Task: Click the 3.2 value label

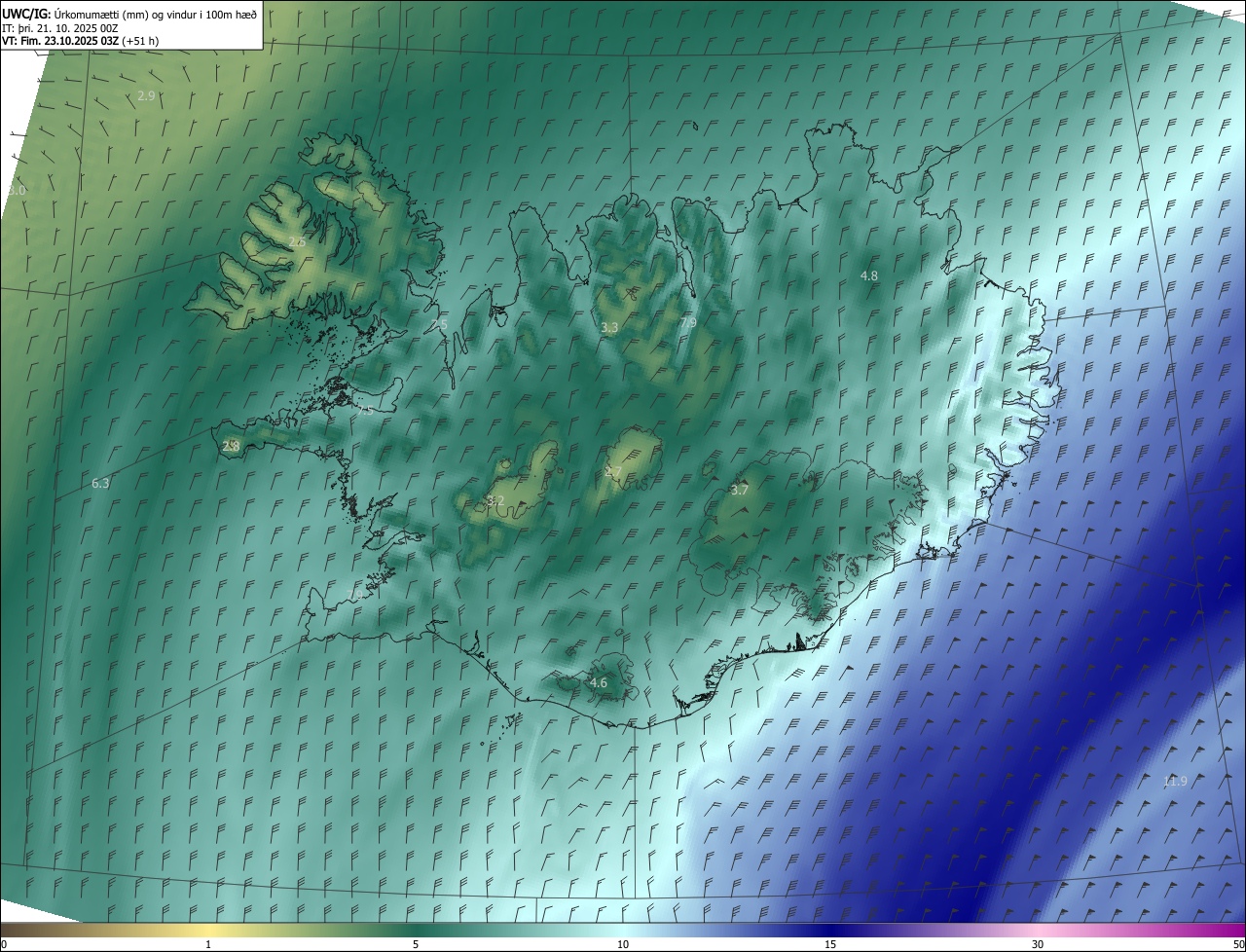Action: coord(495,500)
